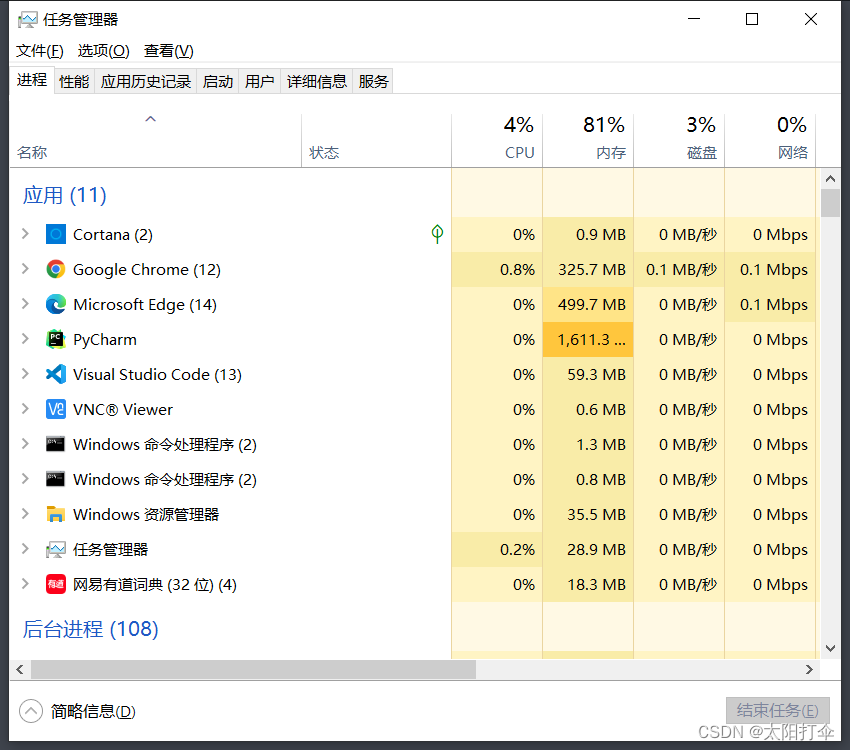Screen dimensions: 850x750
Task: Sort by the 磁盘 column header
Action: 679,140
